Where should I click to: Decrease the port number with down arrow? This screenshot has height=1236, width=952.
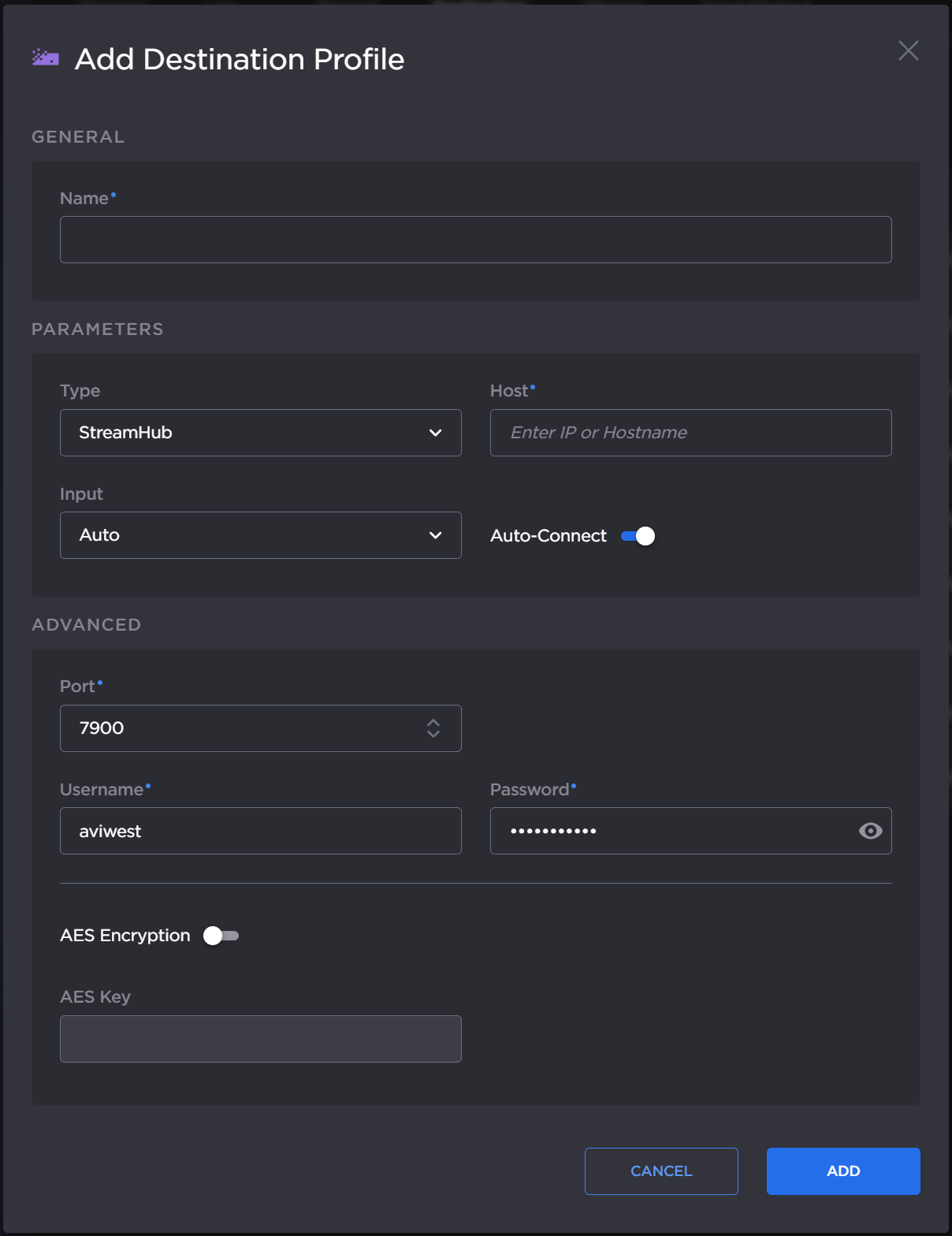click(433, 734)
